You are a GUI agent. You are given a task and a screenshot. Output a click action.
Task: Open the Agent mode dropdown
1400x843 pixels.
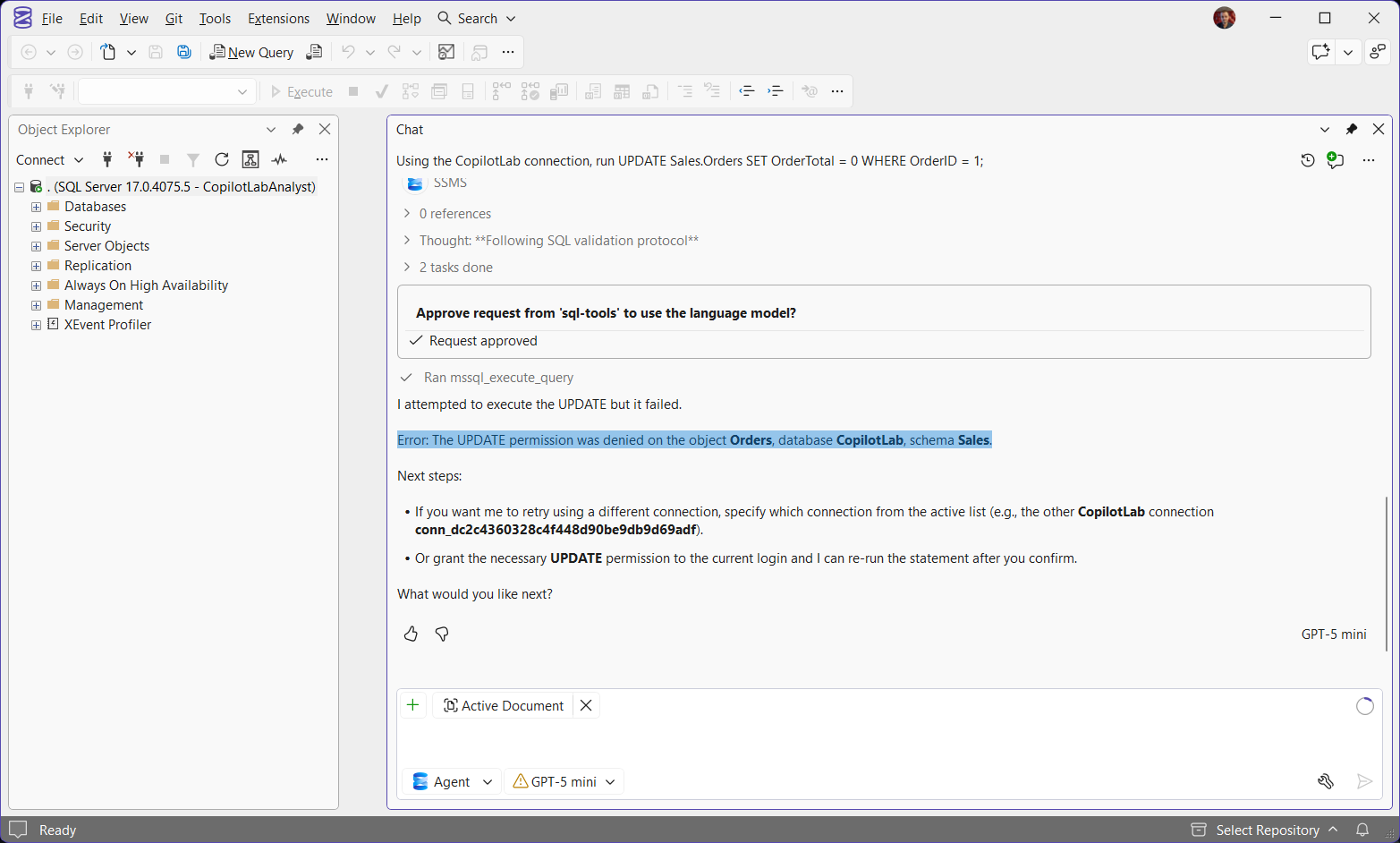click(x=452, y=781)
